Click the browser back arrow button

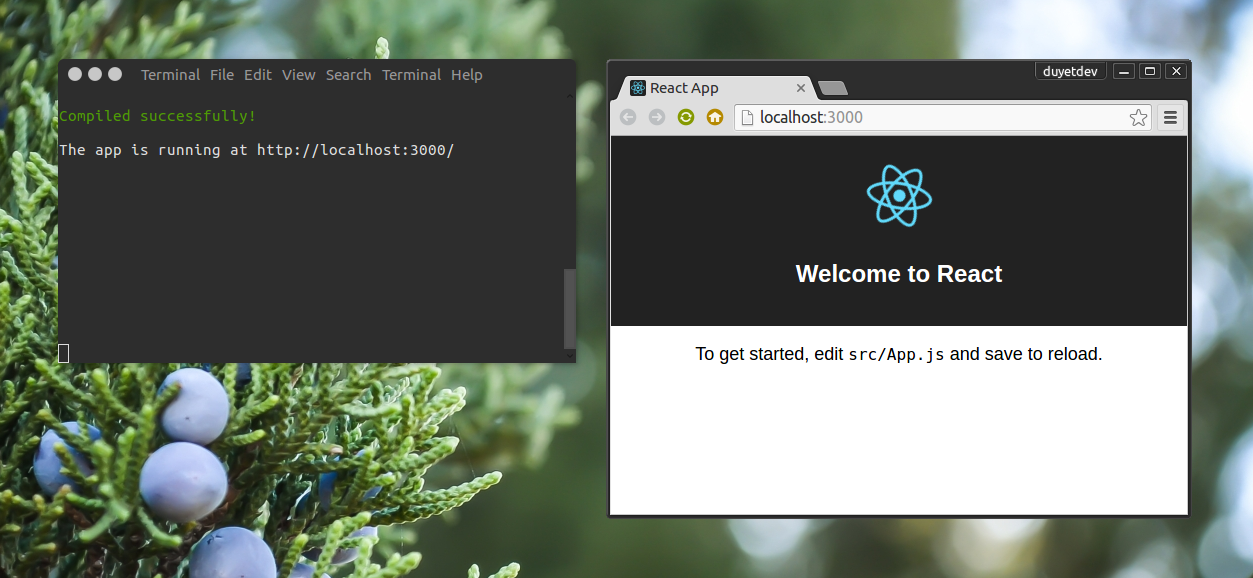(x=628, y=117)
